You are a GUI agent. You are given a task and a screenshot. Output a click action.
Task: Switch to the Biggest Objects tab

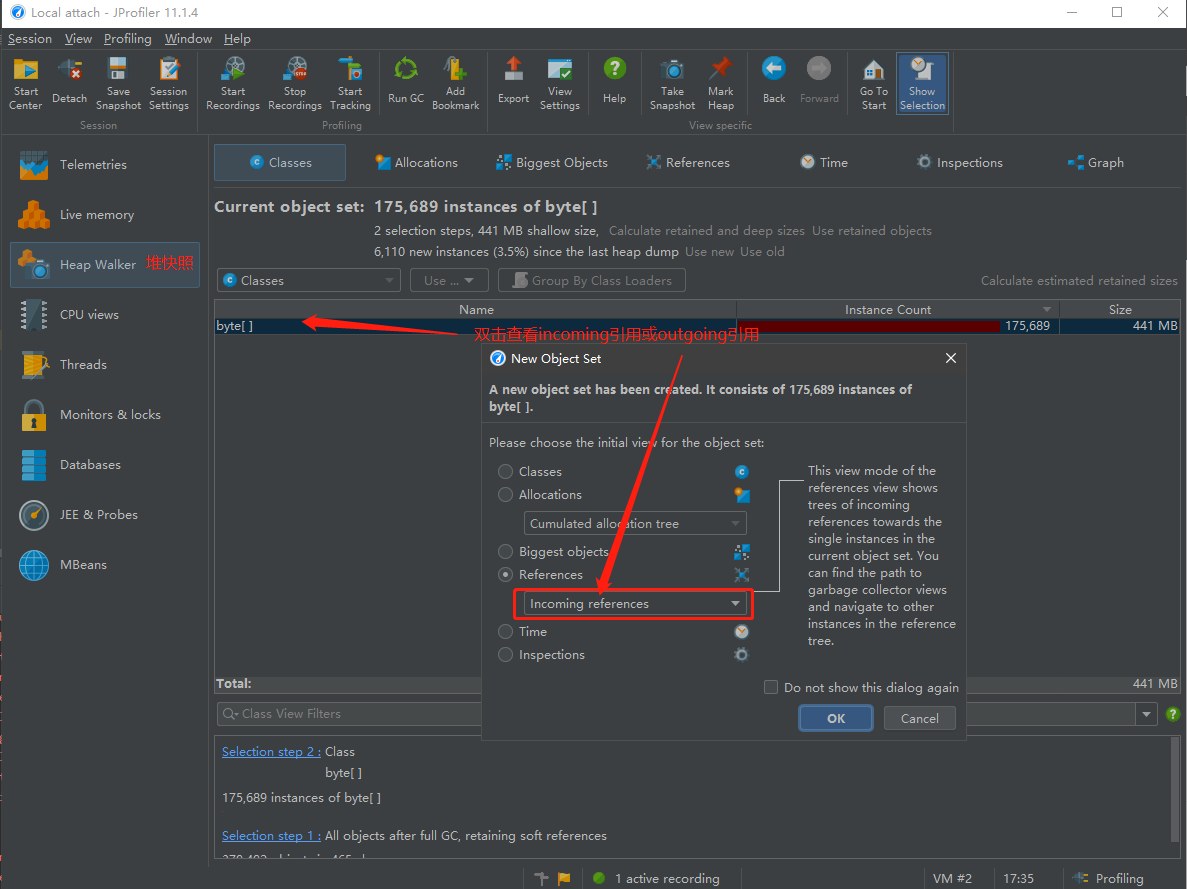(550, 162)
